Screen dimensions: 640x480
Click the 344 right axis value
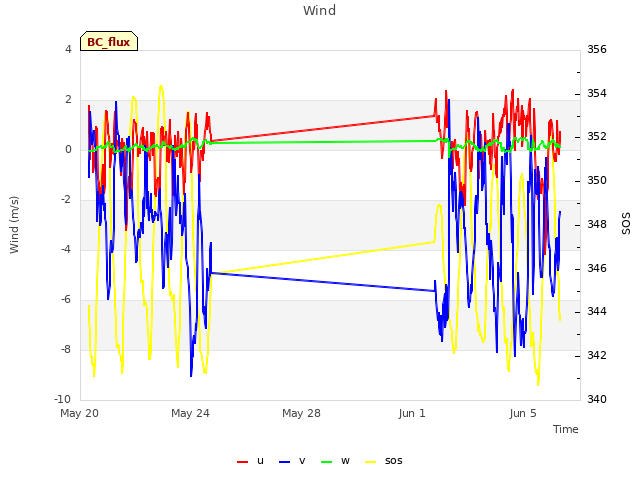pos(597,311)
